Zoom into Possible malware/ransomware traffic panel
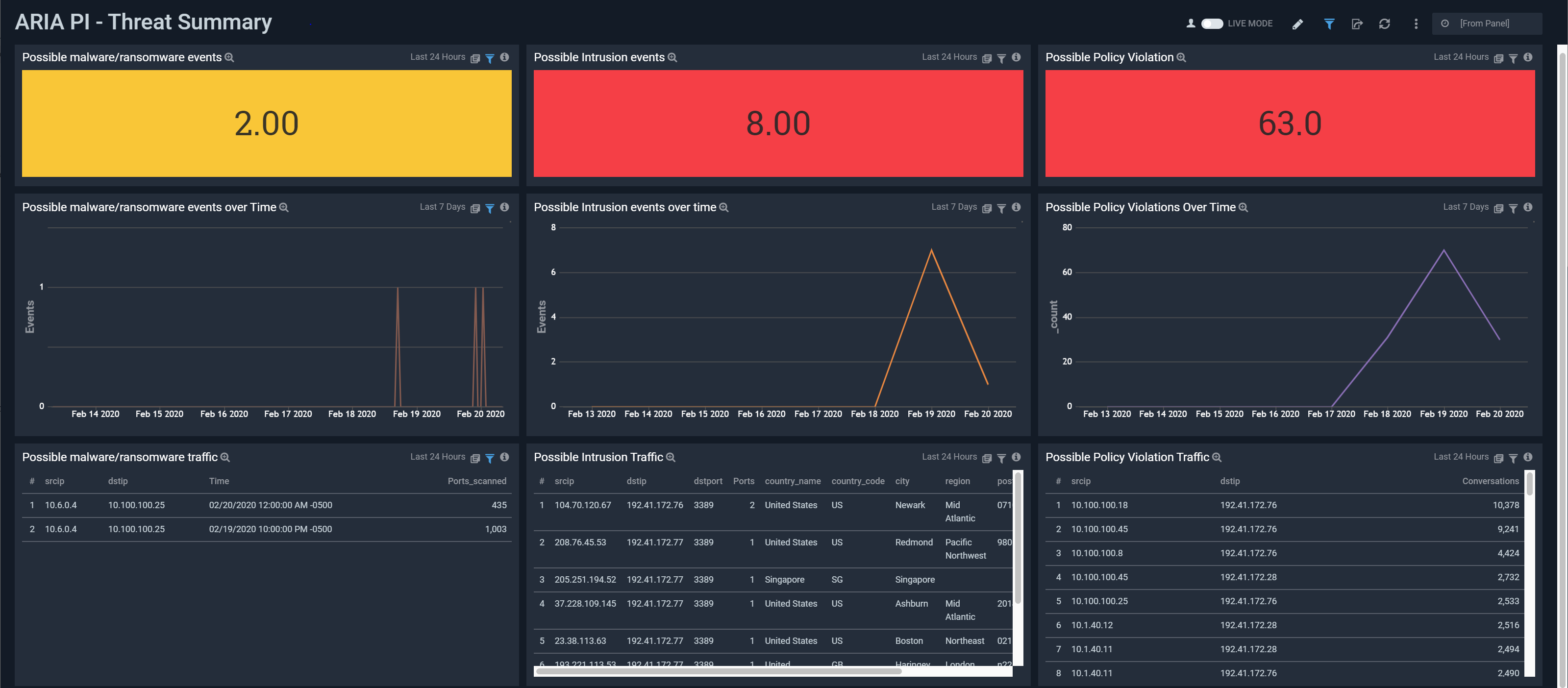1568x688 pixels. tap(225, 458)
